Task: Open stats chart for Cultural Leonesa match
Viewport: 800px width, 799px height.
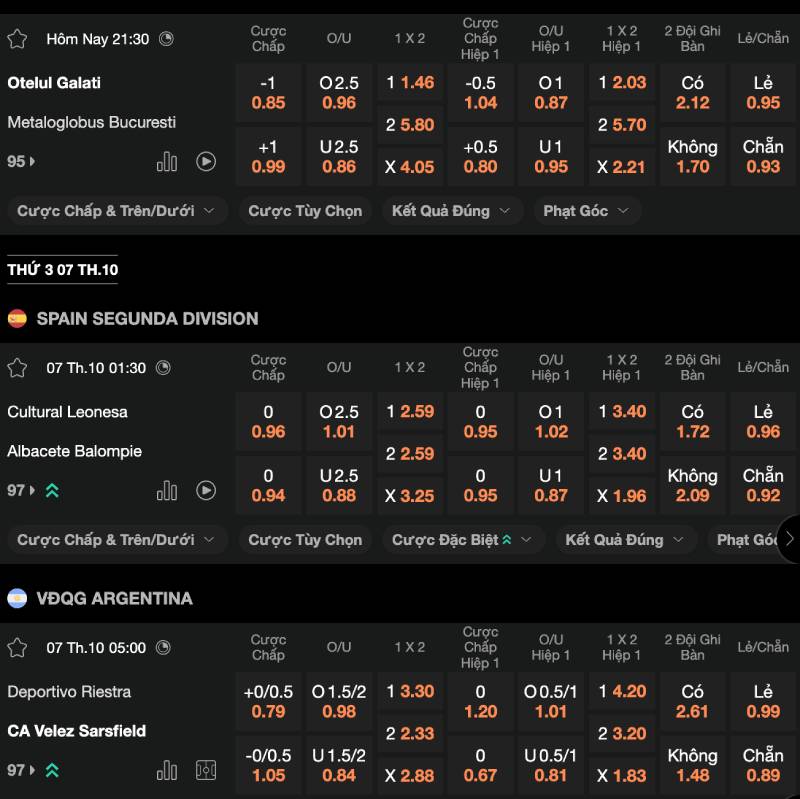Action: point(167,490)
